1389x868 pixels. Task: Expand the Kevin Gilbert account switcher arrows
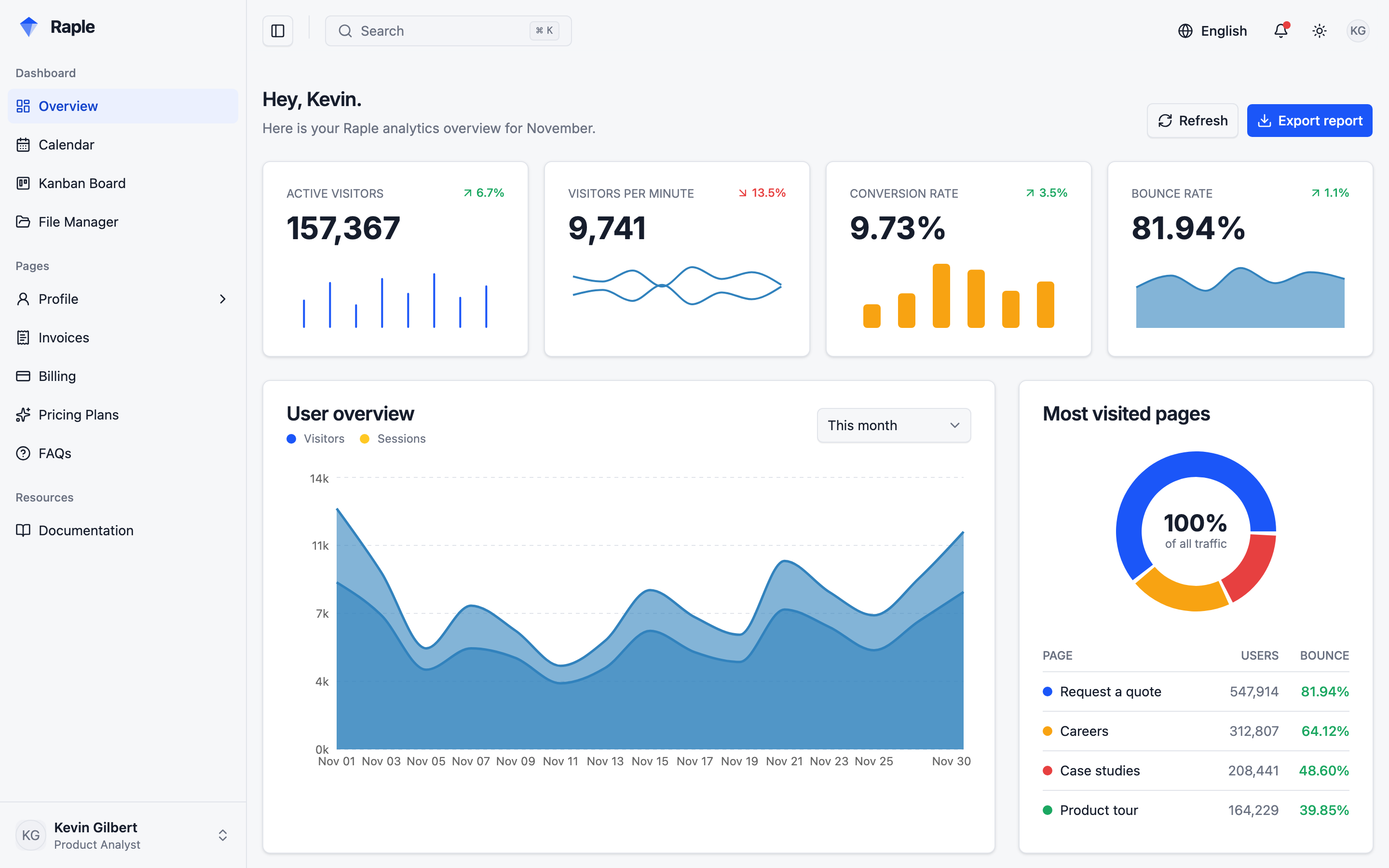click(x=223, y=835)
